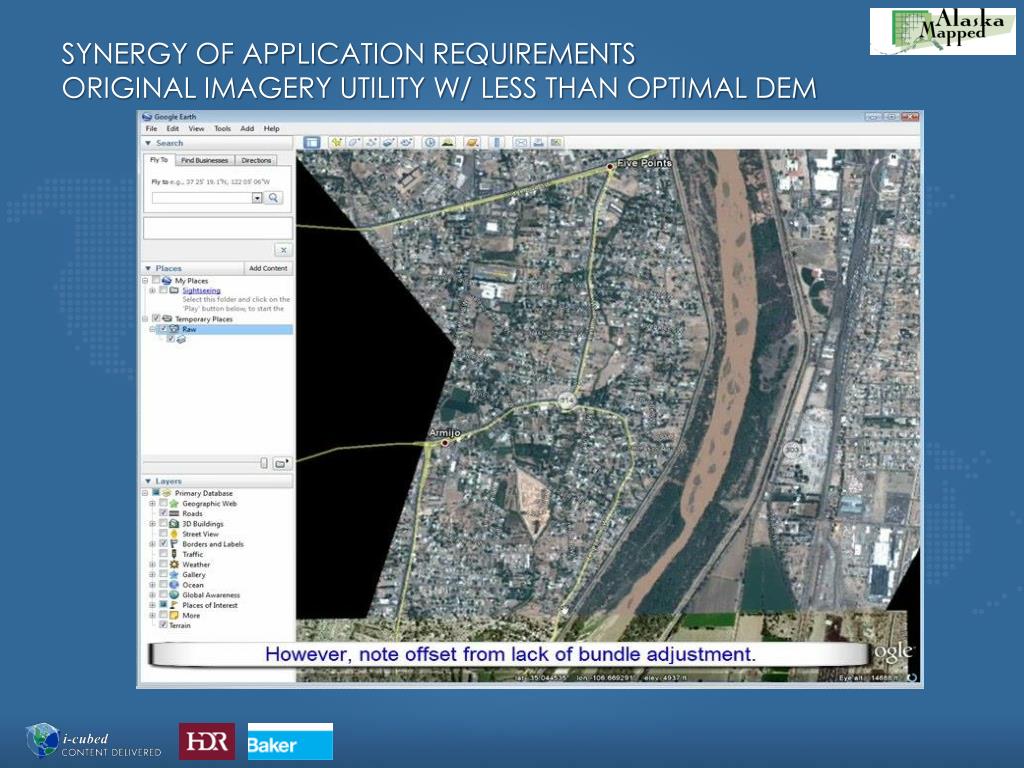Screen dimensions: 1024x768
Task: Uncheck the Roads layer checkbox
Action: tap(163, 513)
